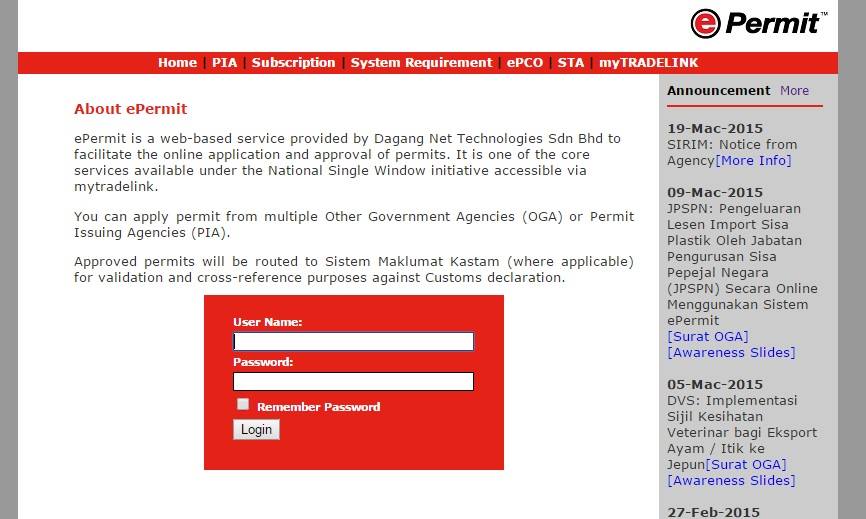This screenshot has height=519, width=866.
Task: Click the 09-Mac-2015 announcement date
Action: point(715,192)
